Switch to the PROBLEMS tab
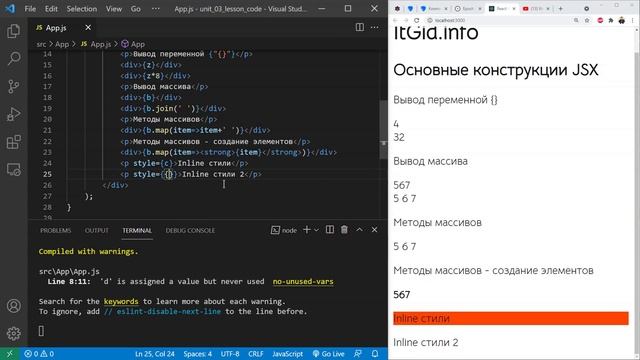Image resolution: width=640 pixels, height=360 pixels. coord(56,230)
